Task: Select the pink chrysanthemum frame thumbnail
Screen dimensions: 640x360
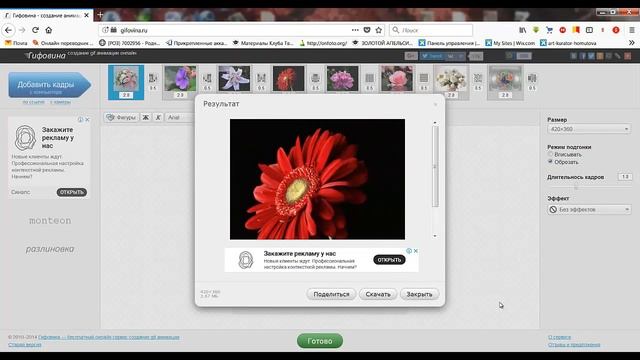Action: (x=342, y=79)
